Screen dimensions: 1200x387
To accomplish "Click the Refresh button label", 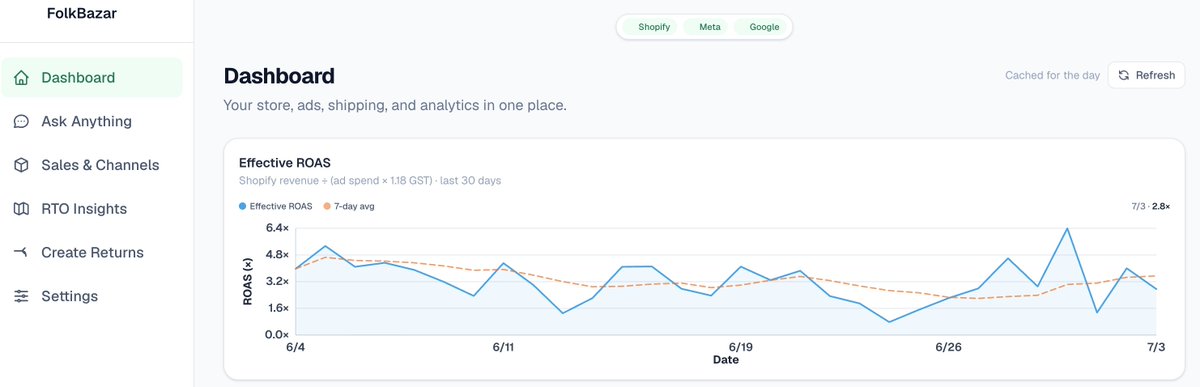I will (1155, 75).
